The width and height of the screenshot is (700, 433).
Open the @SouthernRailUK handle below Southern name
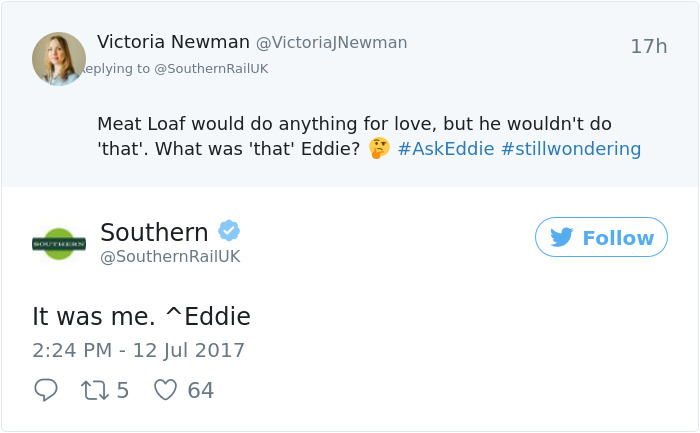[170, 257]
